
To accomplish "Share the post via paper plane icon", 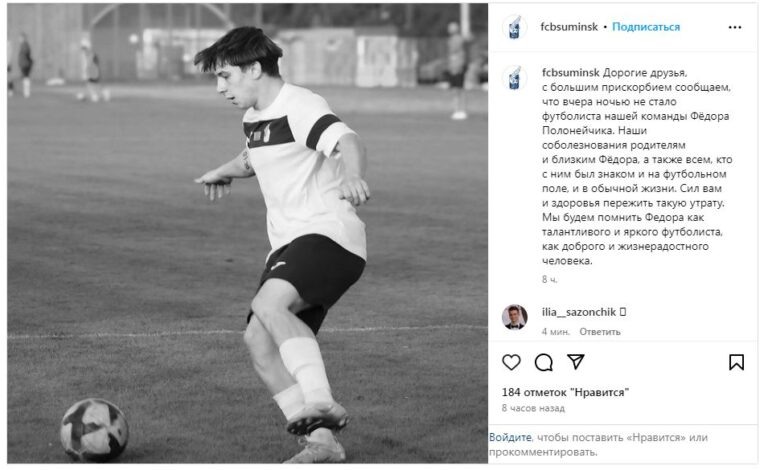I will [x=576, y=362].
